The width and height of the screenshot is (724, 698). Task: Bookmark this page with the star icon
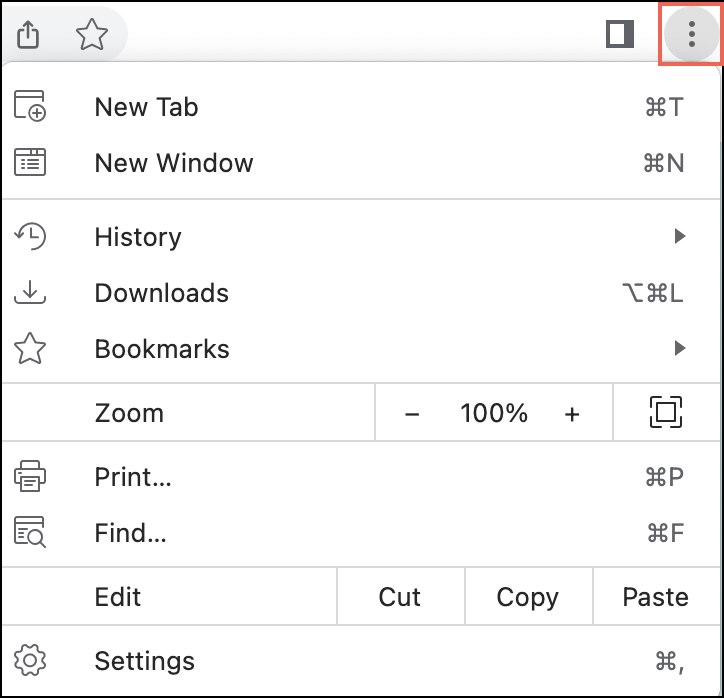coord(92,35)
